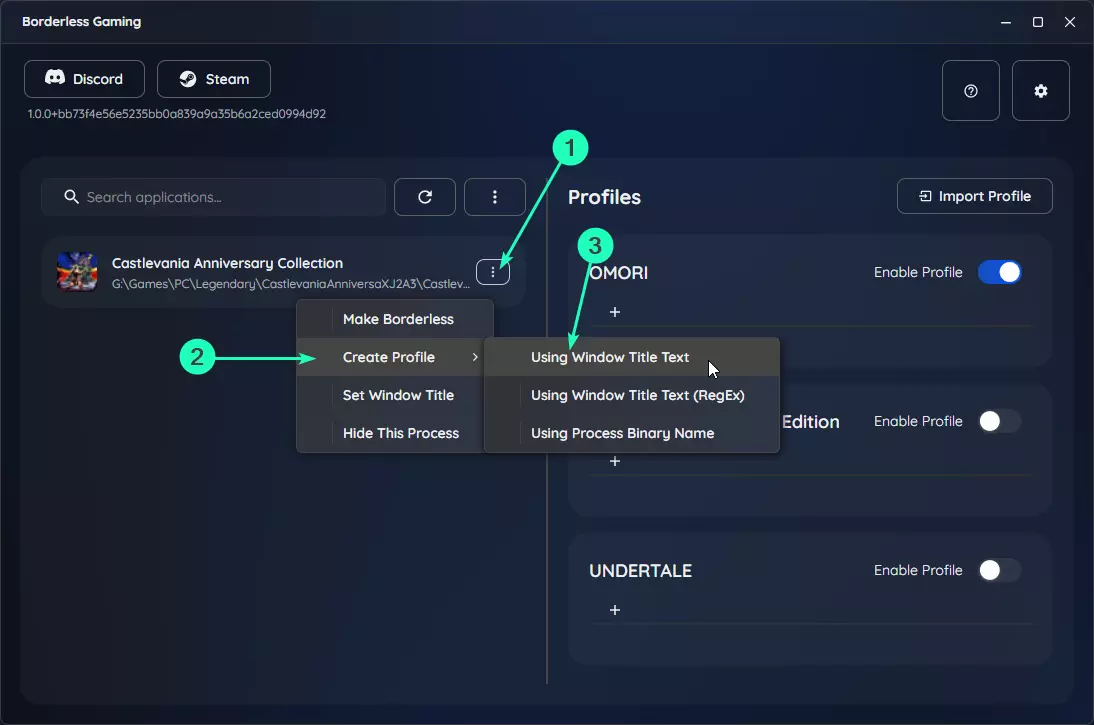Open Castlevania entry's three-dot menu
This screenshot has width=1094, height=725.
[x=493, y=272]
